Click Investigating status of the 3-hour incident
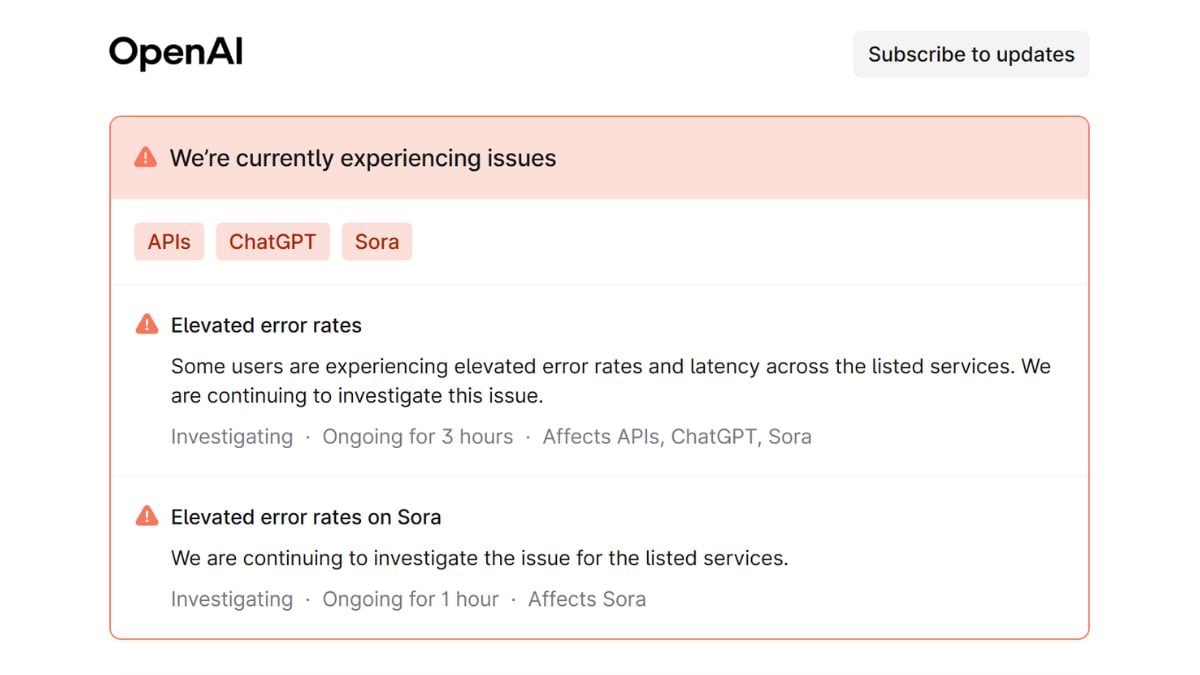 (x=232, y=437)
